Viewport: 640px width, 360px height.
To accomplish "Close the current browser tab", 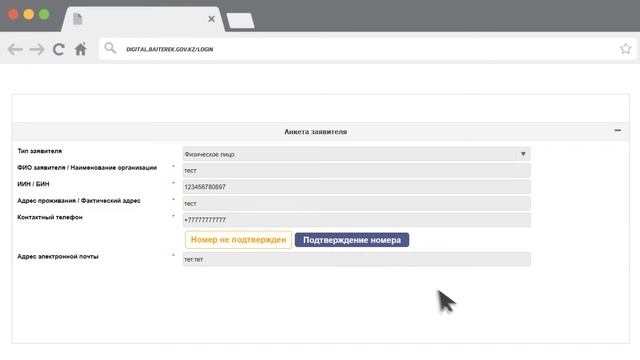I will coord(211,19).
